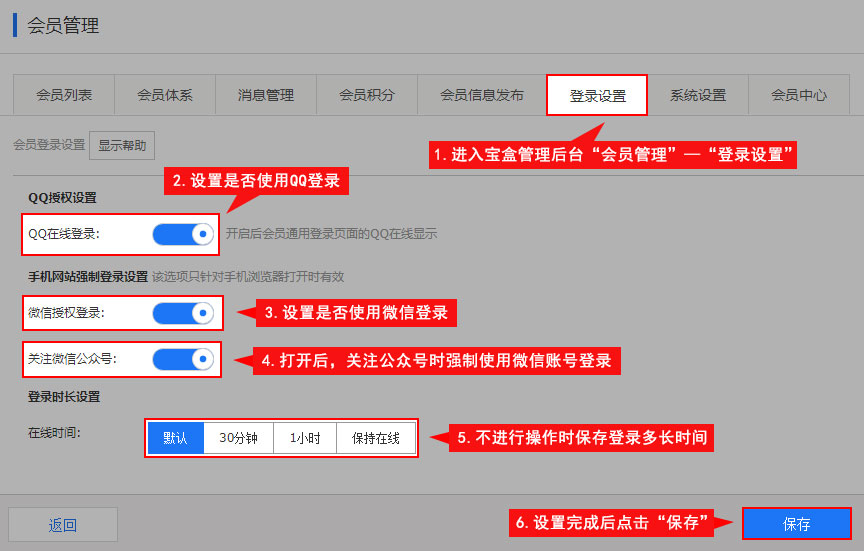Open the 会员信息发布 tab

(x=482, y=95)
